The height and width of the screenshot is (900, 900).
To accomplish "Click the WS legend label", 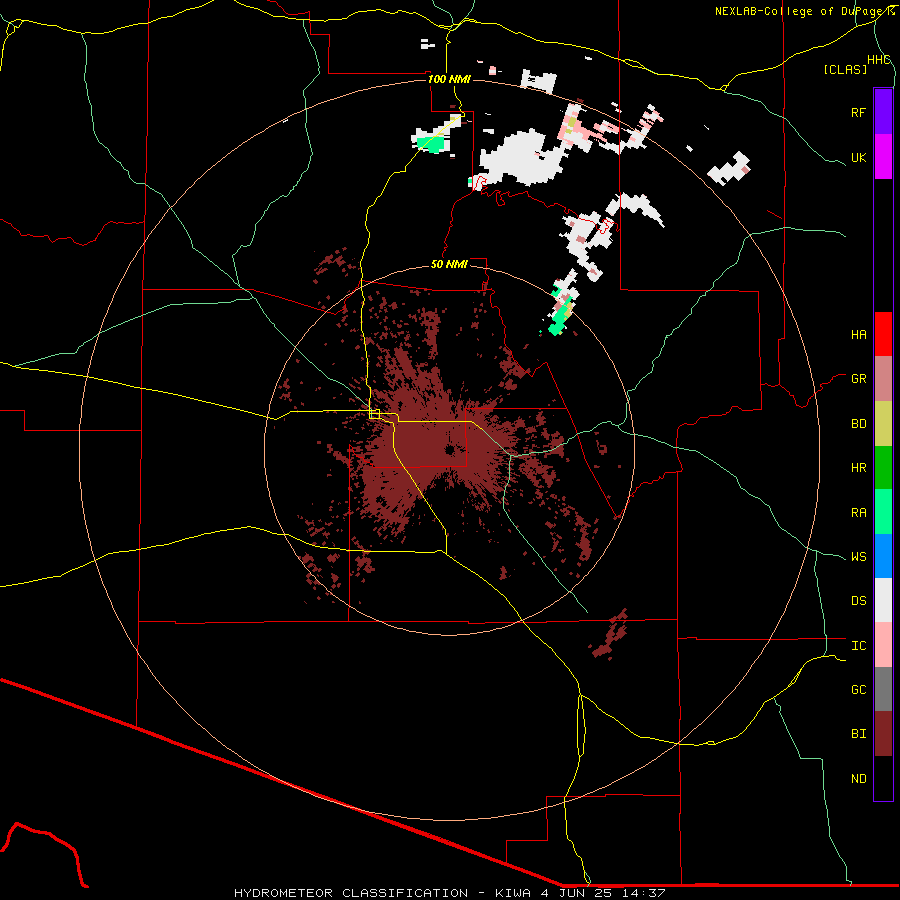I will tap(858, 556).
